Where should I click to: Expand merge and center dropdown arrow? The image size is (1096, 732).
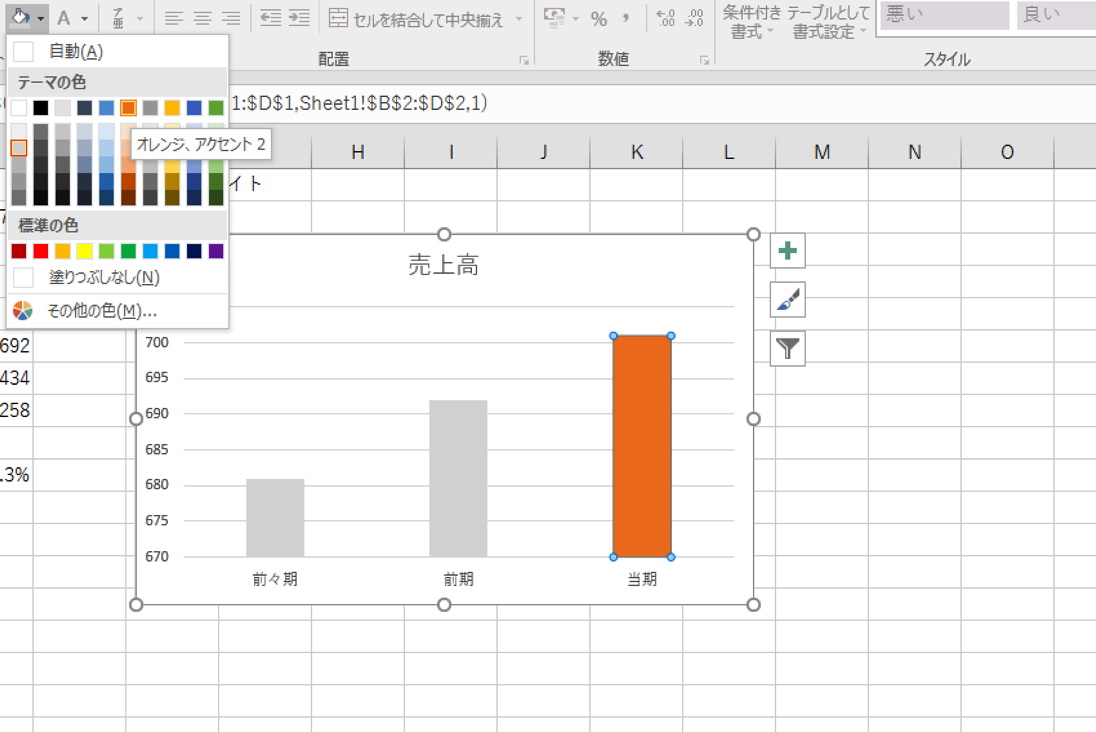(x=519, y=19)
